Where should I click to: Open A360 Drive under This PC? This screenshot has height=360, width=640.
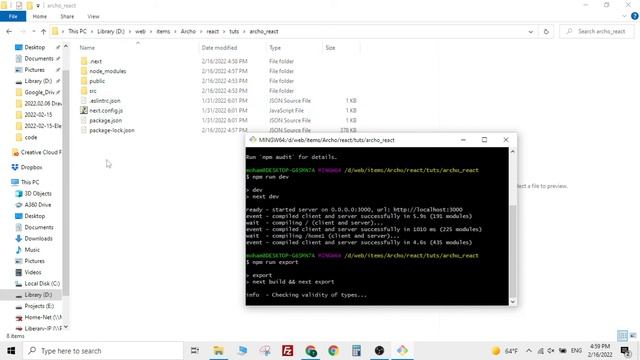[x=38, y=205]
